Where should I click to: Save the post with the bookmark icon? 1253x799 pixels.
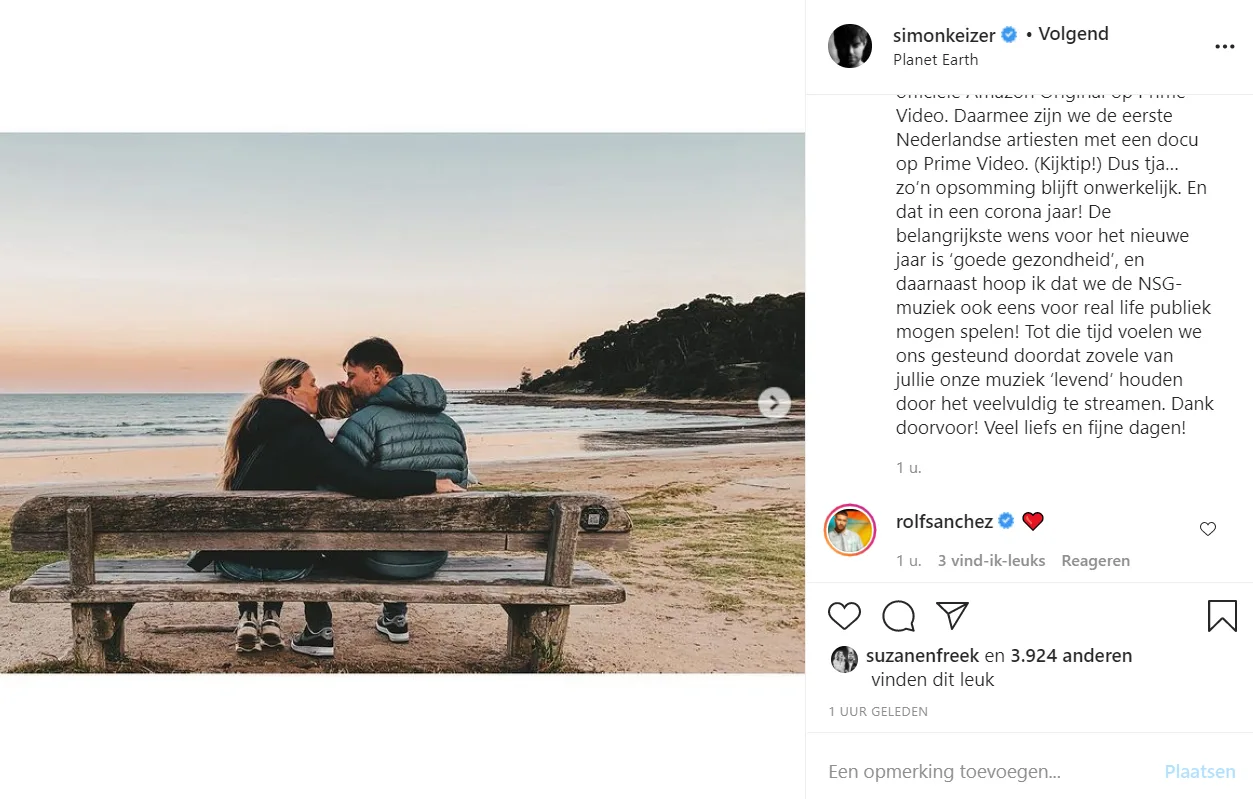click(1222, 616)
